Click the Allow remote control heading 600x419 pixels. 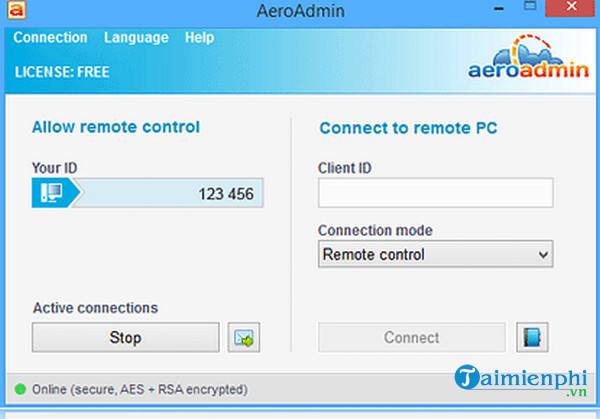pyautogui.click(x=116, y=127)
